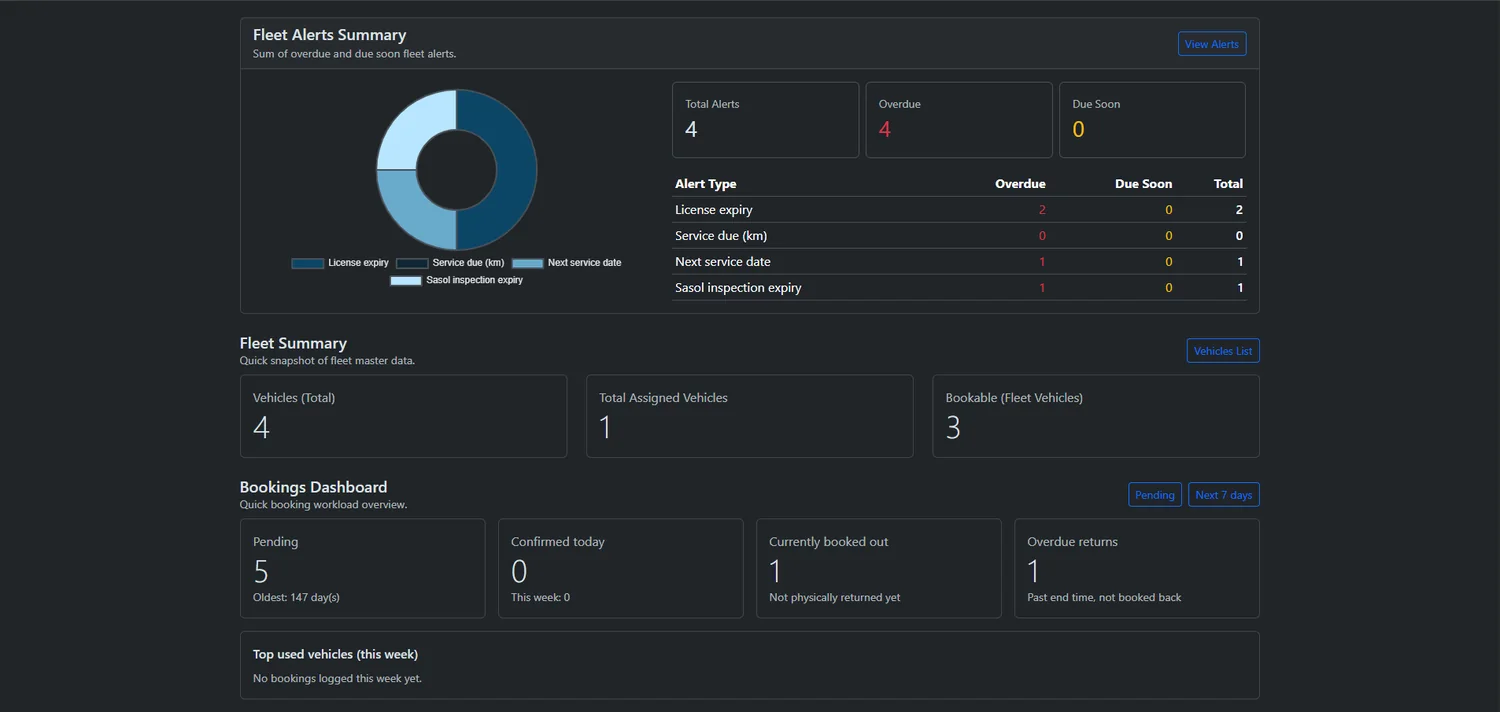Click 'Not physically returned yet' text
The width and height of the screenshot is (1500, 712).
(x=834, y=598)
